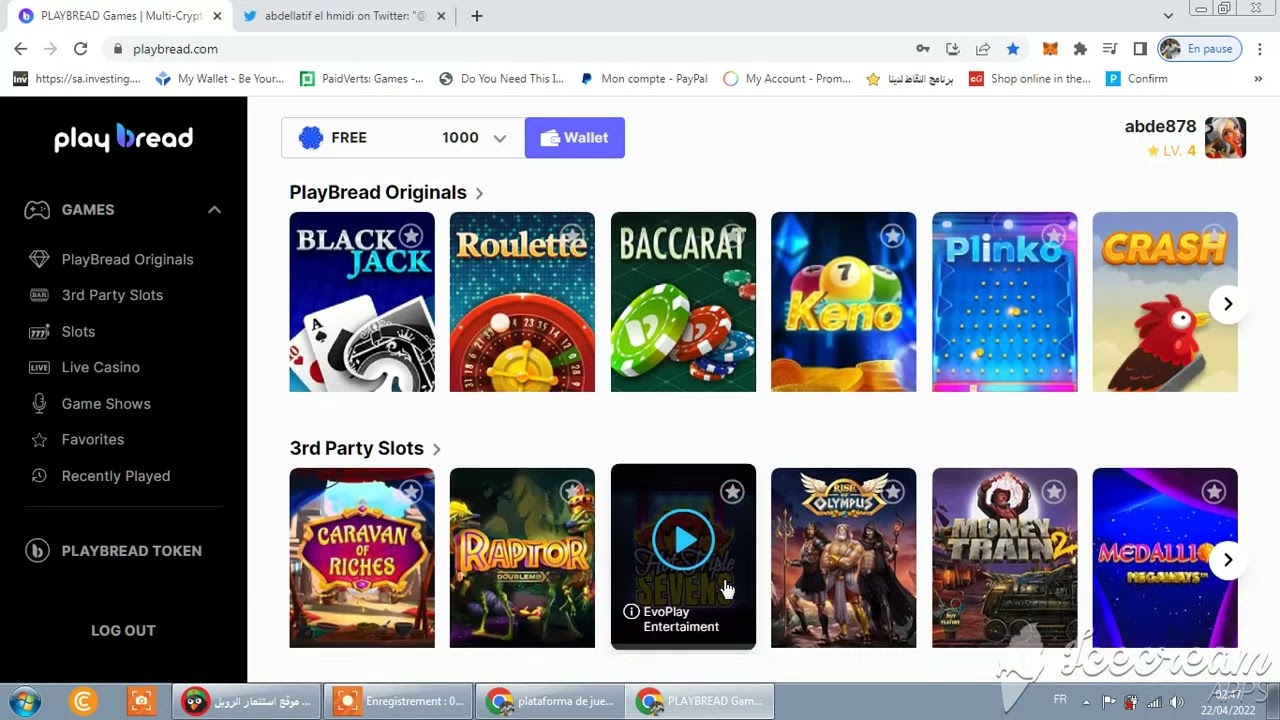Favorite the Rise of Olympus star
1280x720 pixels.
coord(893,492)
